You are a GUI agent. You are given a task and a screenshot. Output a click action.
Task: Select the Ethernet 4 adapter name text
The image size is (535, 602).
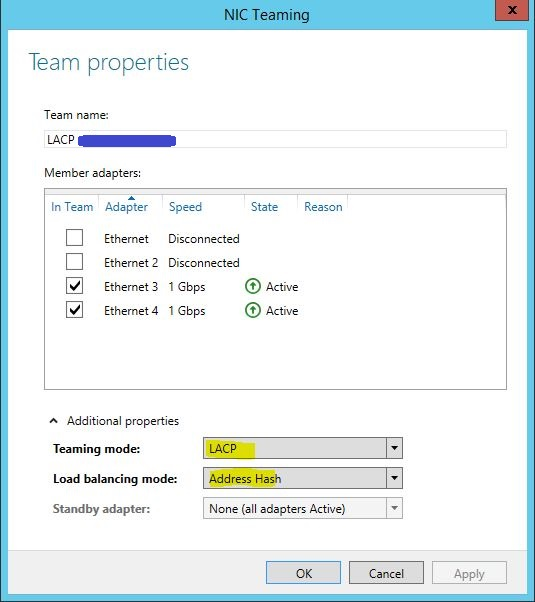[x=131, y=311]
